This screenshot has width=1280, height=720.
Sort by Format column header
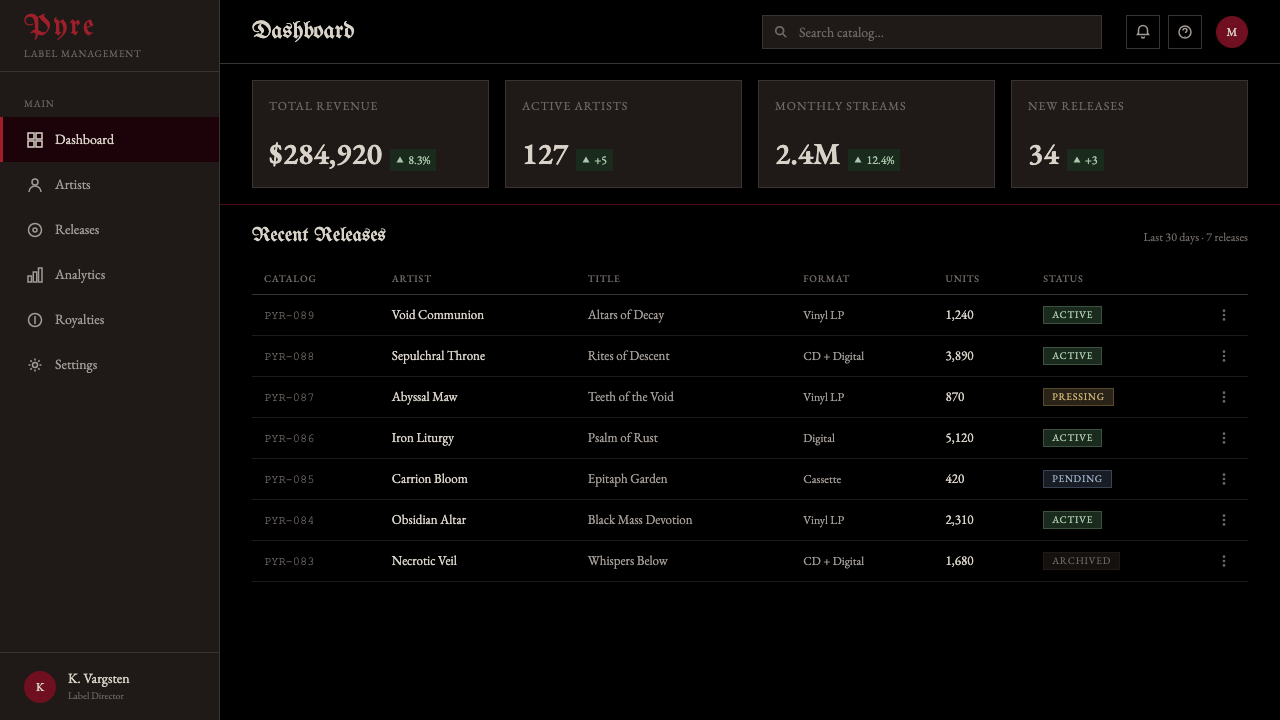point(826,279)
